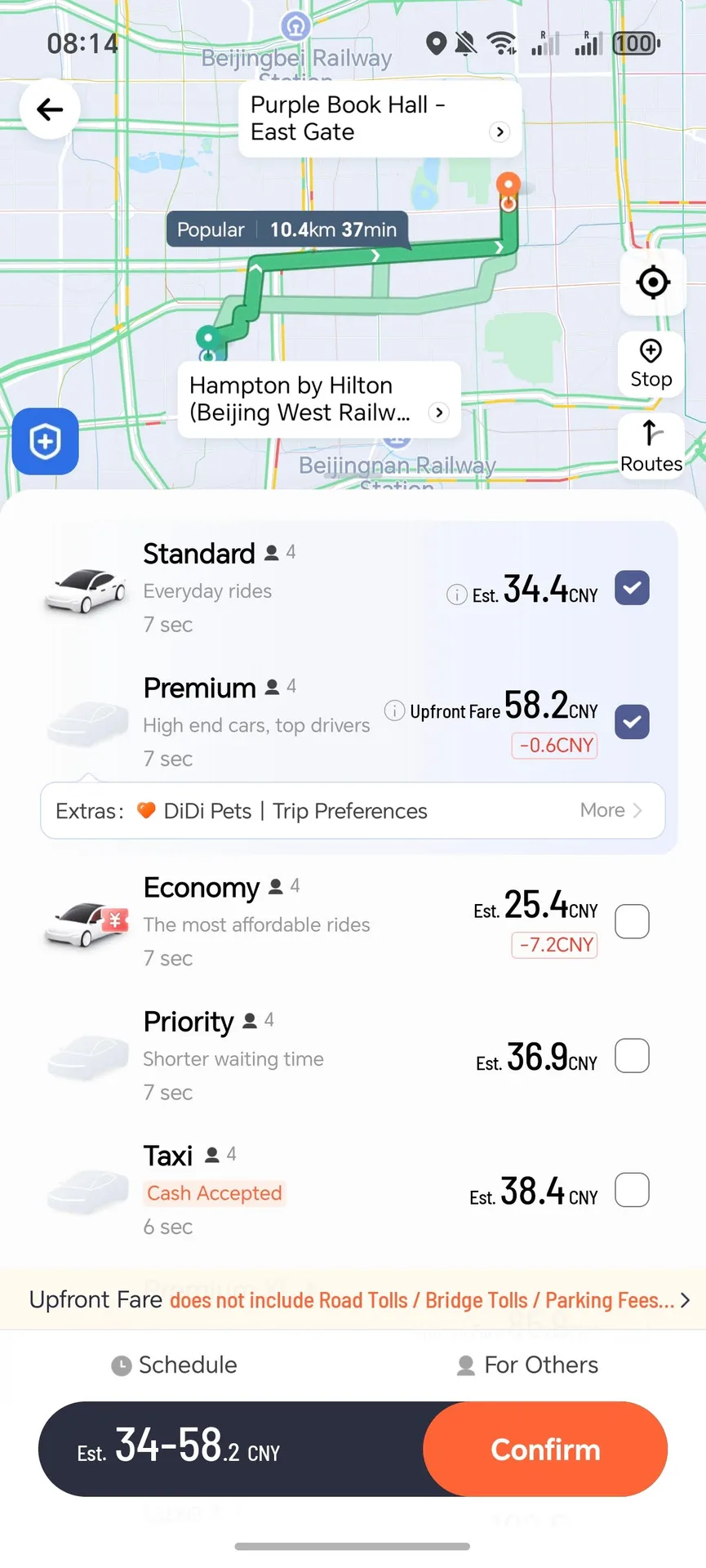Expand Purple Book Hall destination chevron
The width and height of the screenshot is (706, 1568).
500,132
